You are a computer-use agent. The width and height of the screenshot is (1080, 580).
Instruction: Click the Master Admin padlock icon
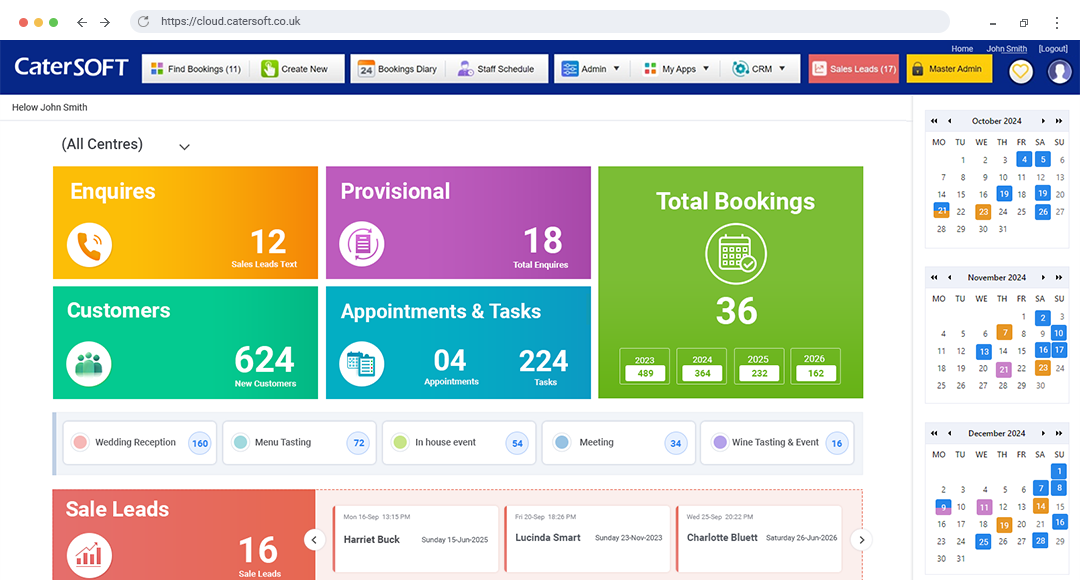pyautogui.click(x=920, y=68)
